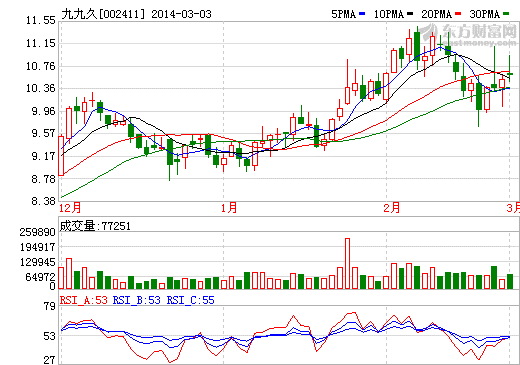
Task: Click the 成交量:77251 volume label
Action: click(95, 226)
